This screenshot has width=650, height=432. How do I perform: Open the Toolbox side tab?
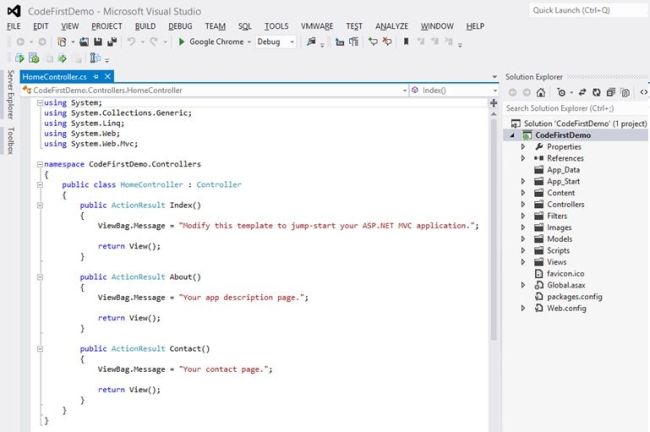11,141
